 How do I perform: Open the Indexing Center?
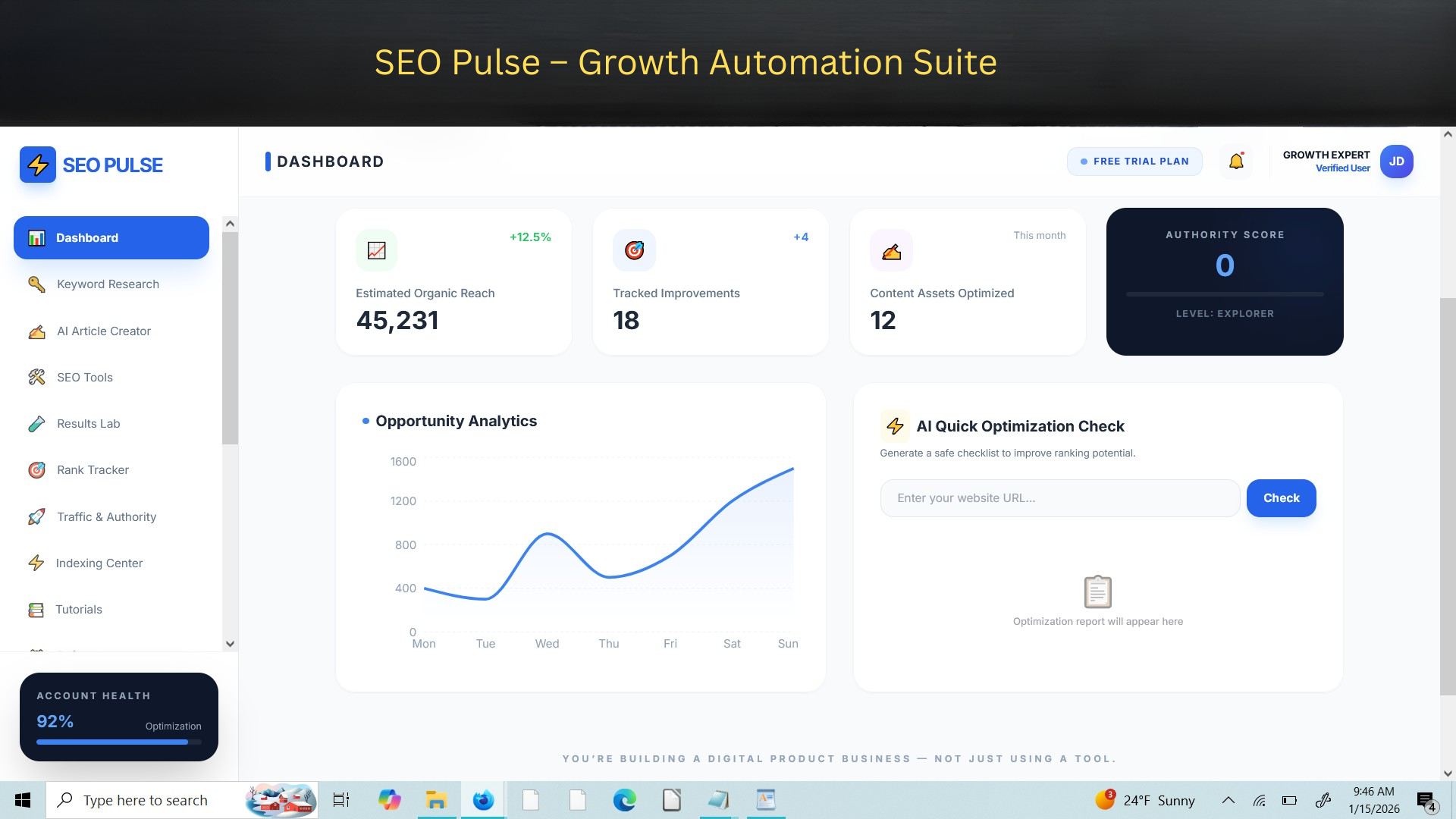pos(99,563)
